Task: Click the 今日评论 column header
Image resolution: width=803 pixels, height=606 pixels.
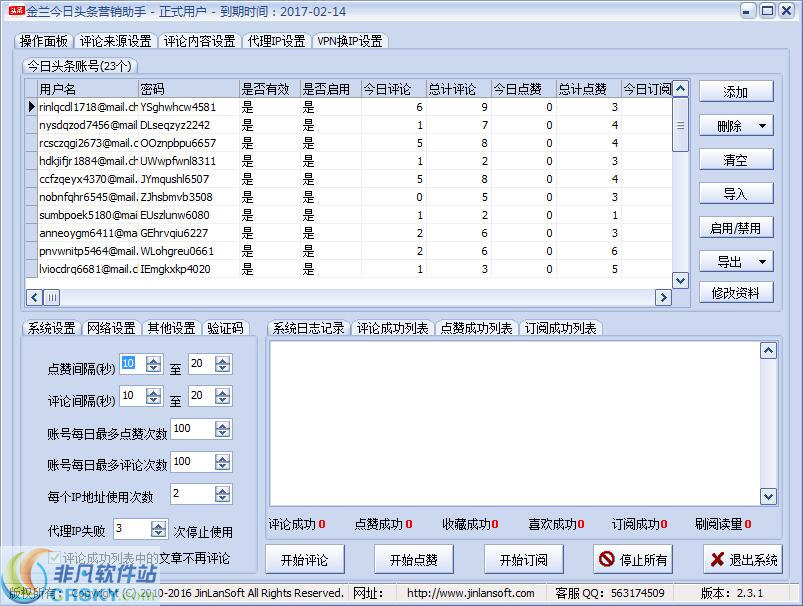Action: (393, 89)
